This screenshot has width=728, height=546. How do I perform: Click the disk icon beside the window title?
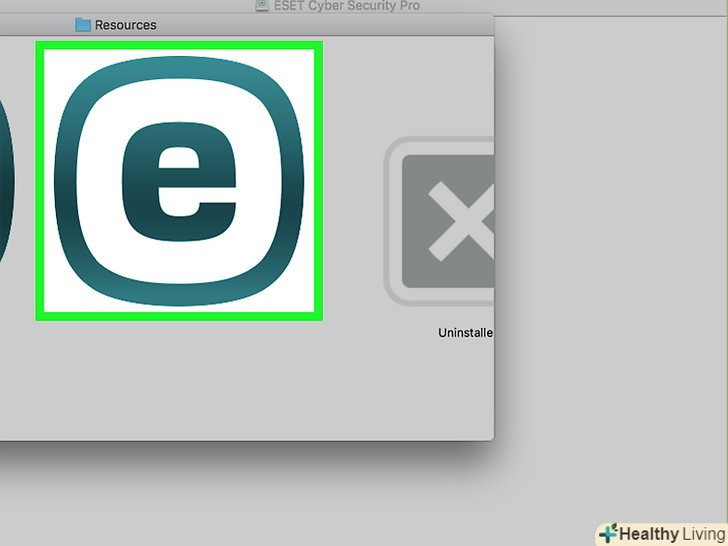tap(262, 6)
